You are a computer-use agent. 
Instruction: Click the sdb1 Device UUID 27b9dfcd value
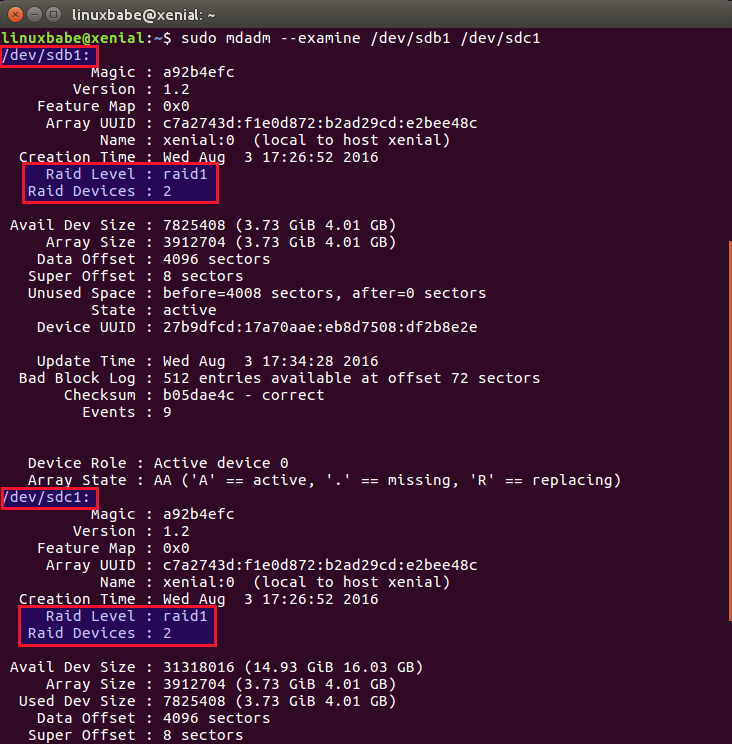[x=320, y=327]
